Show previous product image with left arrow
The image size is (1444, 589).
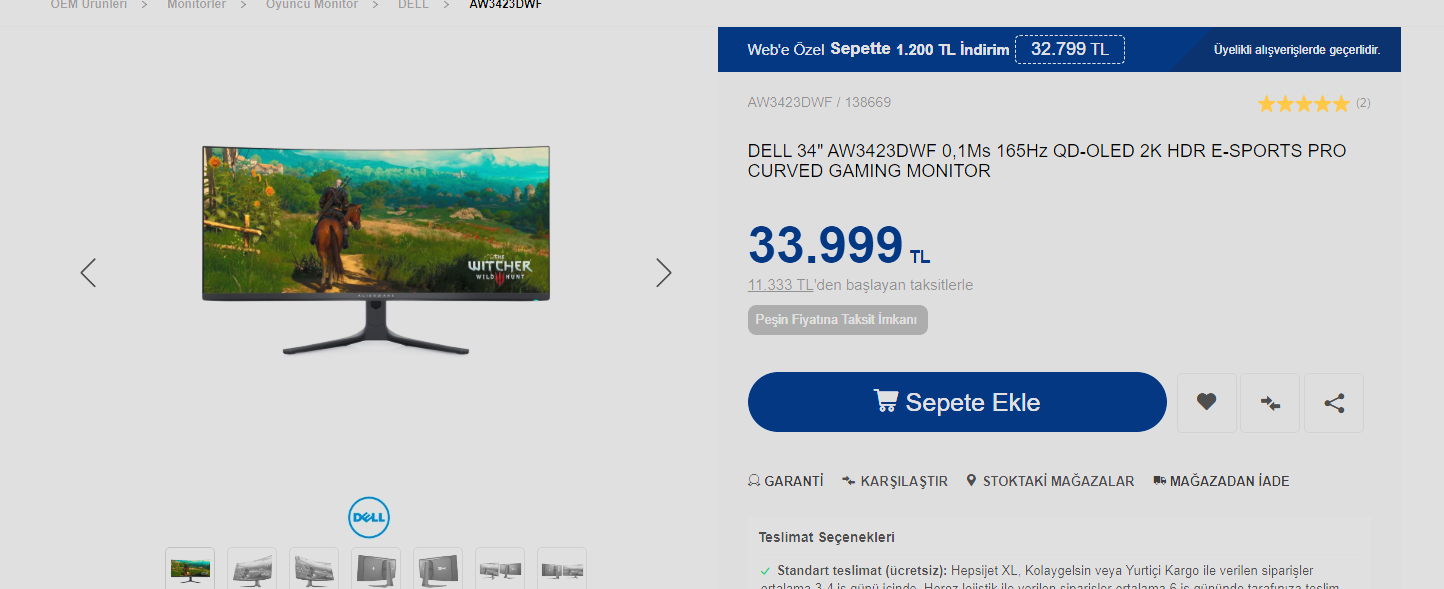point(88,272)
